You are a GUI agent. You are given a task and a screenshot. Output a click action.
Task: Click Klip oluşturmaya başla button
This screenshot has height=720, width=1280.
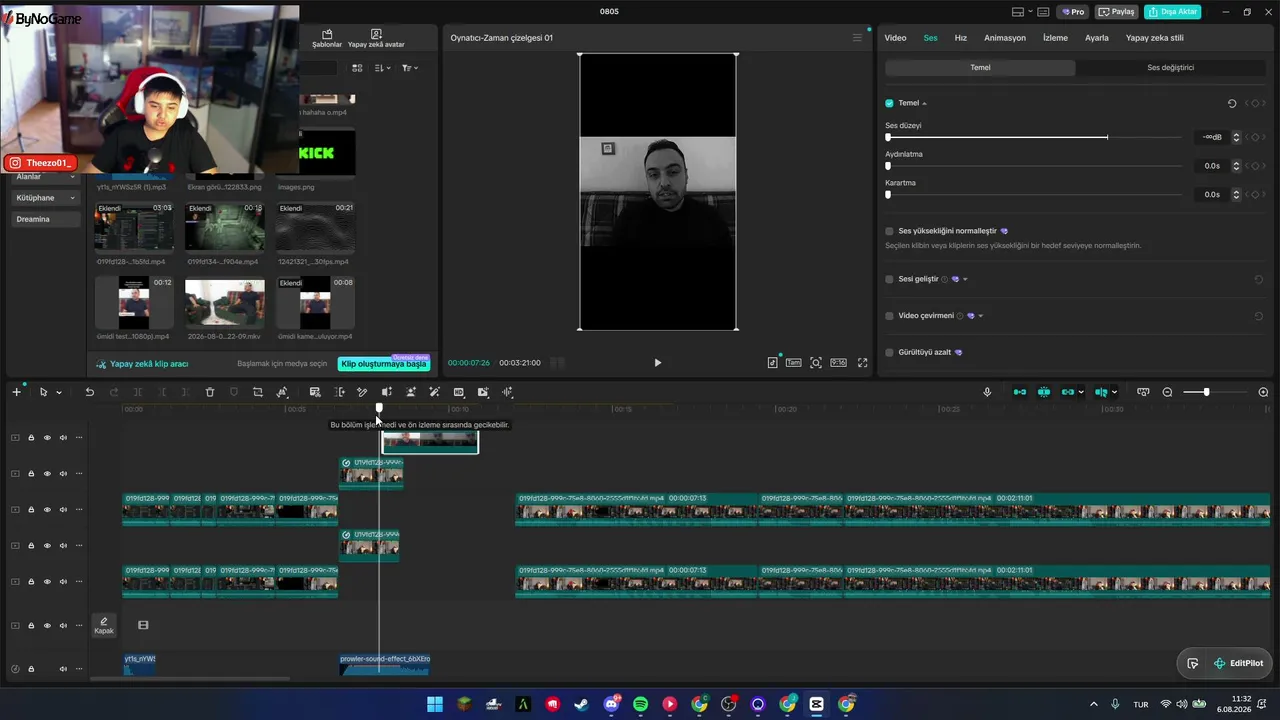click(x=384, y=364)
